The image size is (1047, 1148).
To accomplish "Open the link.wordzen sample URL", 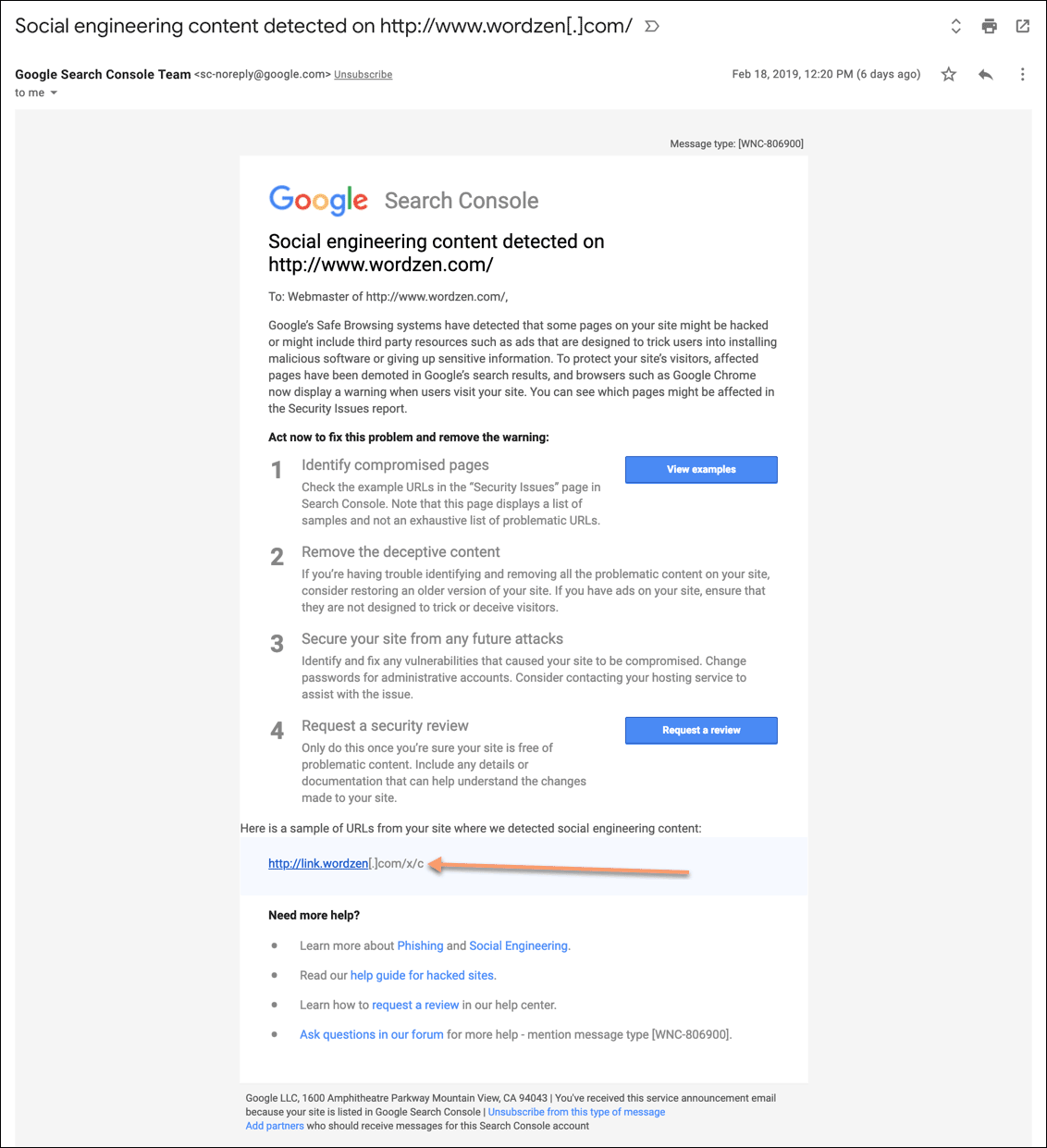I will 318,864.
